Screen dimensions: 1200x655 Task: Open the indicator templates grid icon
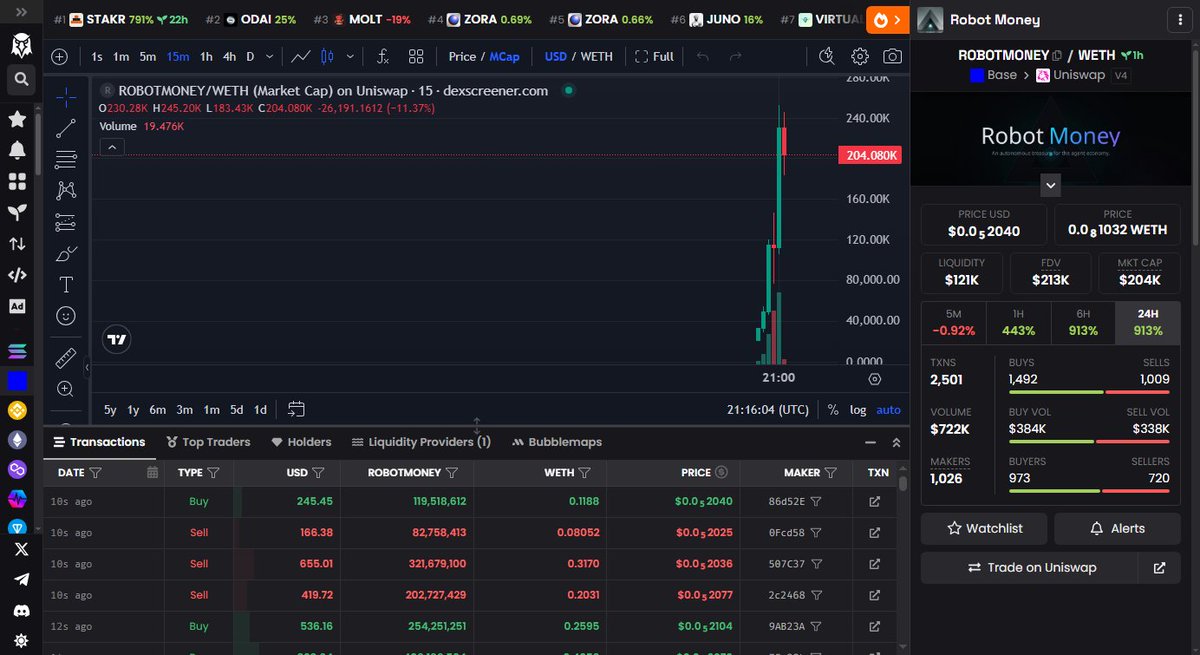pos(416,57)
